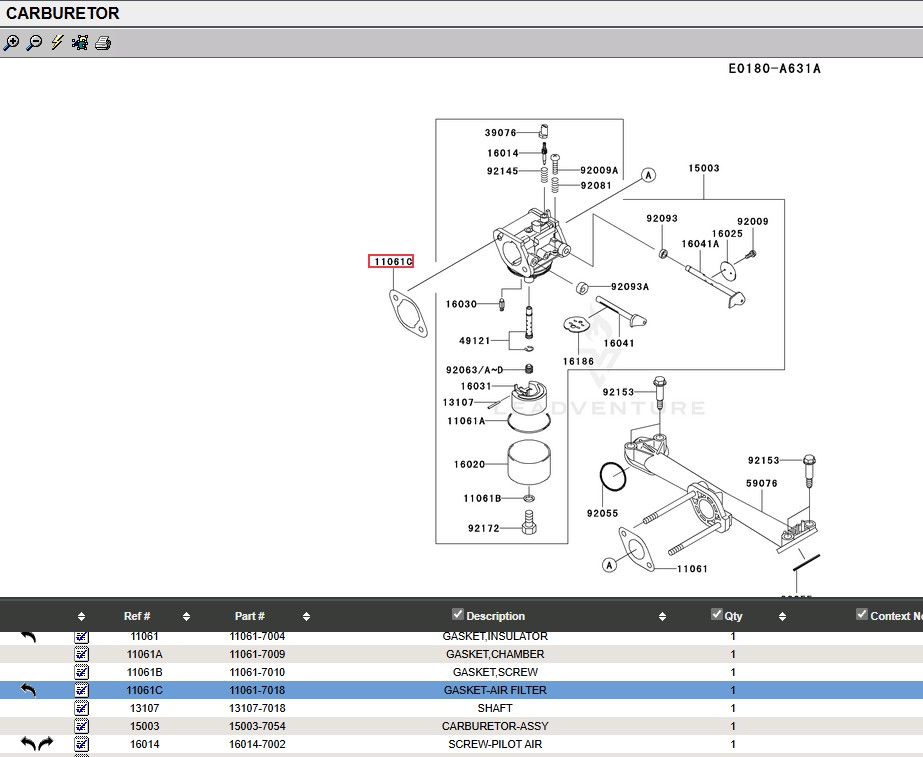Click sort arrows right of Description column
This screenshot has width=923, height=757.
click(662, 617)
